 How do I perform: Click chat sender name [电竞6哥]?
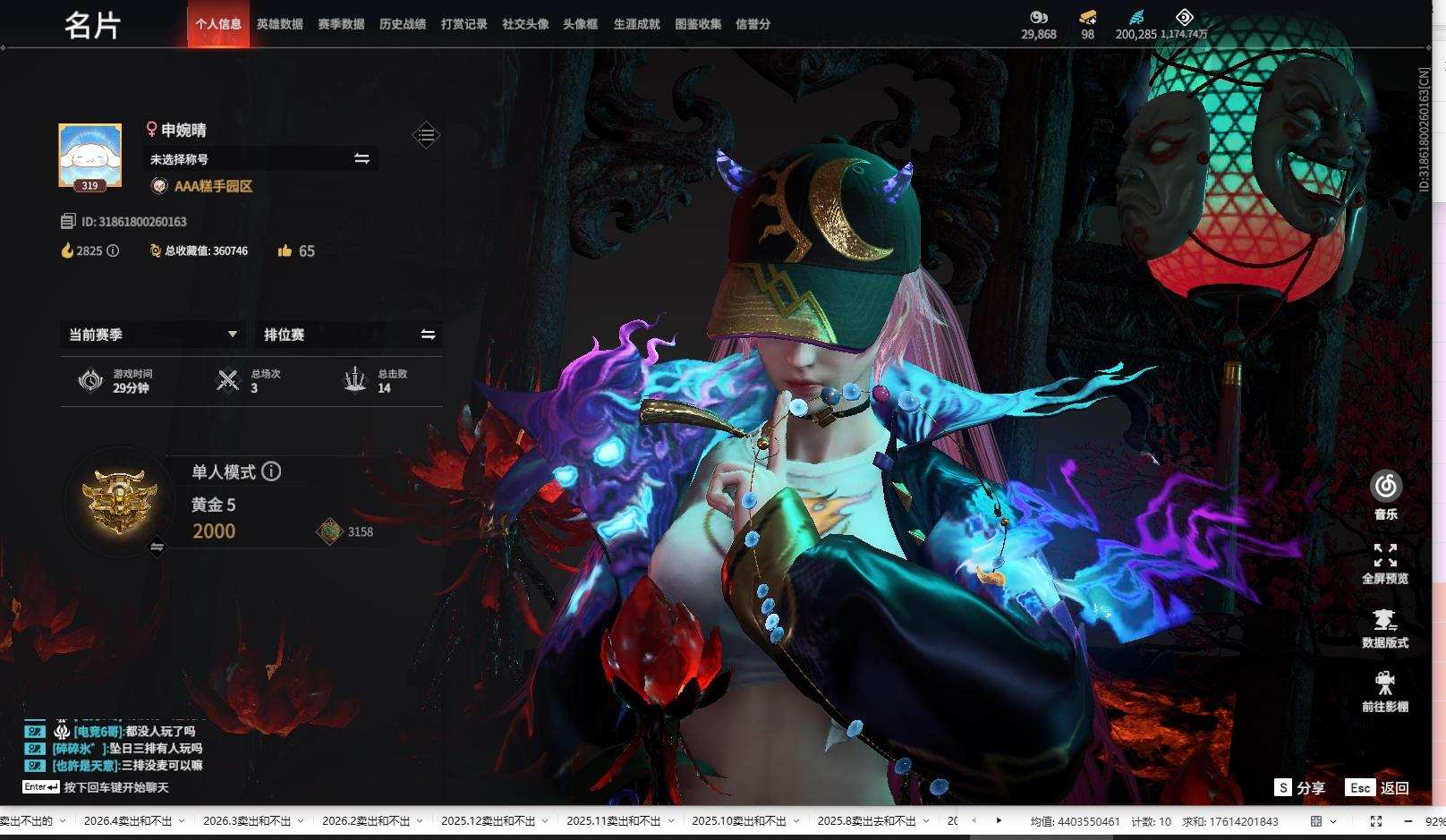click(x=98, y=731)
